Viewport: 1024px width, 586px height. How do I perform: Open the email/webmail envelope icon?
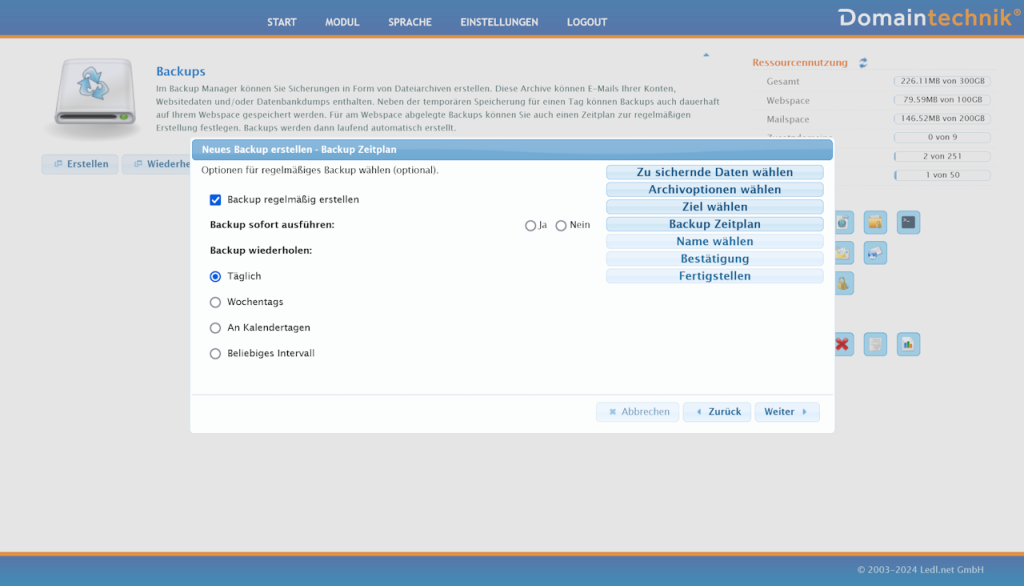tap(875, 253)
